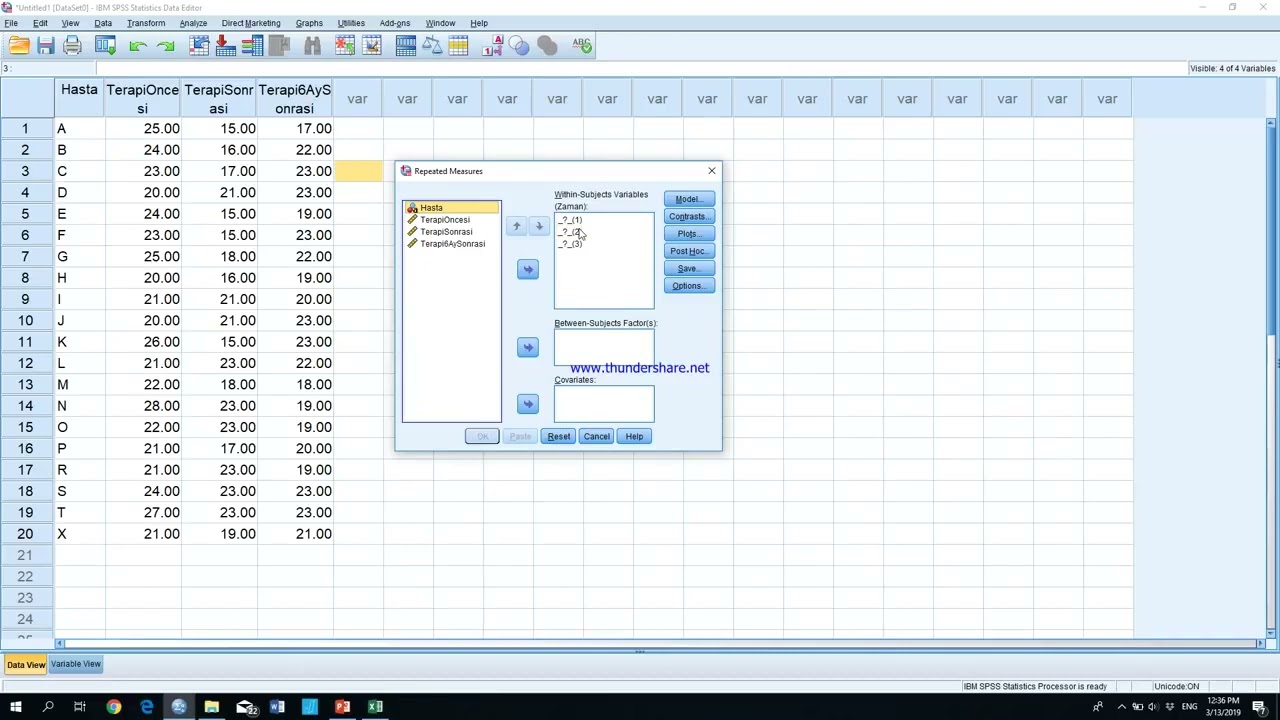Open the Transform menu
The width and height of the screenshot is (1280, 720).
pyautogui.click(x=145, y=23)
